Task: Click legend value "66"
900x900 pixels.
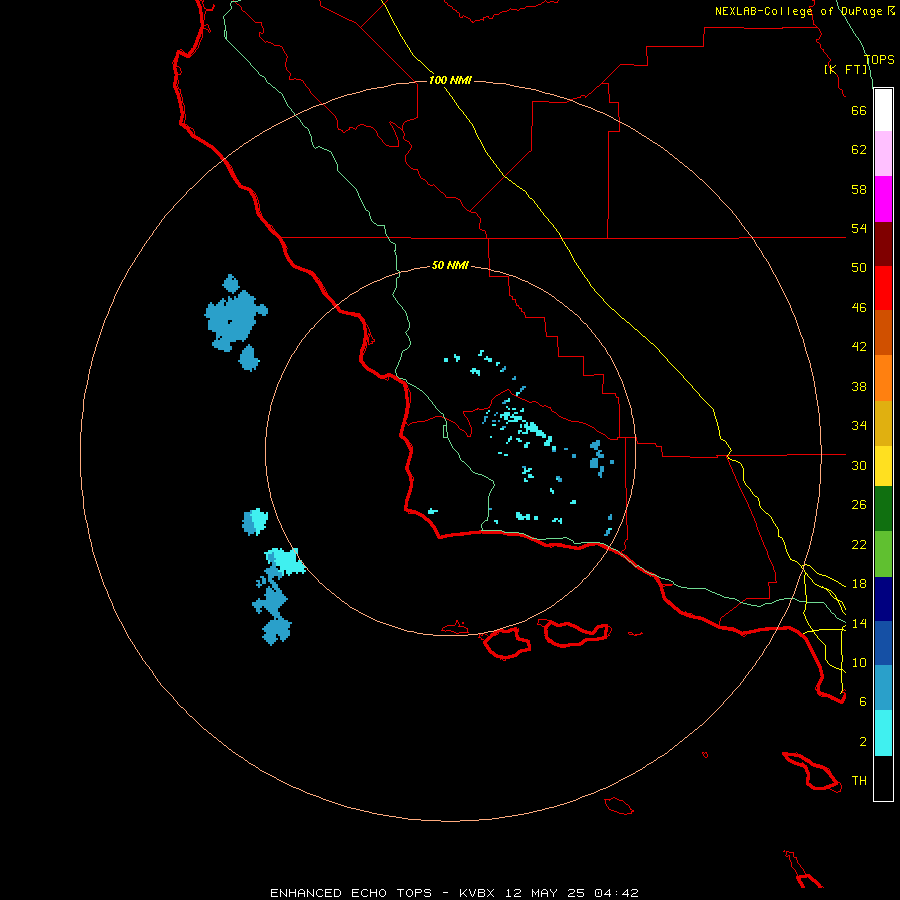Action: click(x=859, y=110)
